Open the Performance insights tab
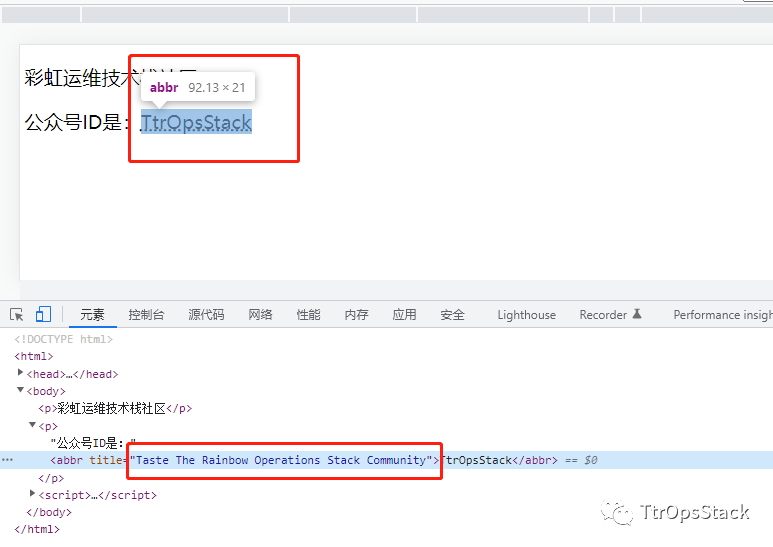773x547 pixels. coord(723,314)
